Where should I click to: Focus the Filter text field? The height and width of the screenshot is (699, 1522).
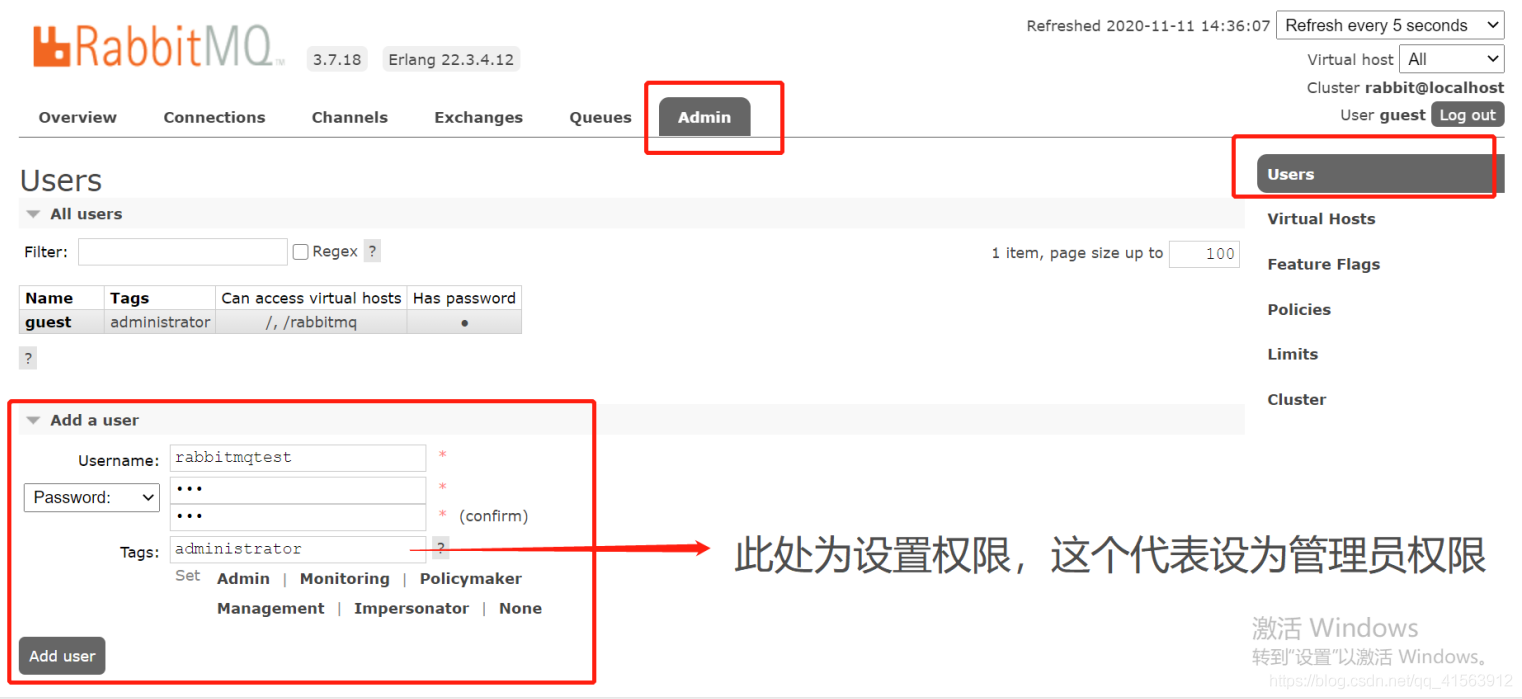point(182,252)
